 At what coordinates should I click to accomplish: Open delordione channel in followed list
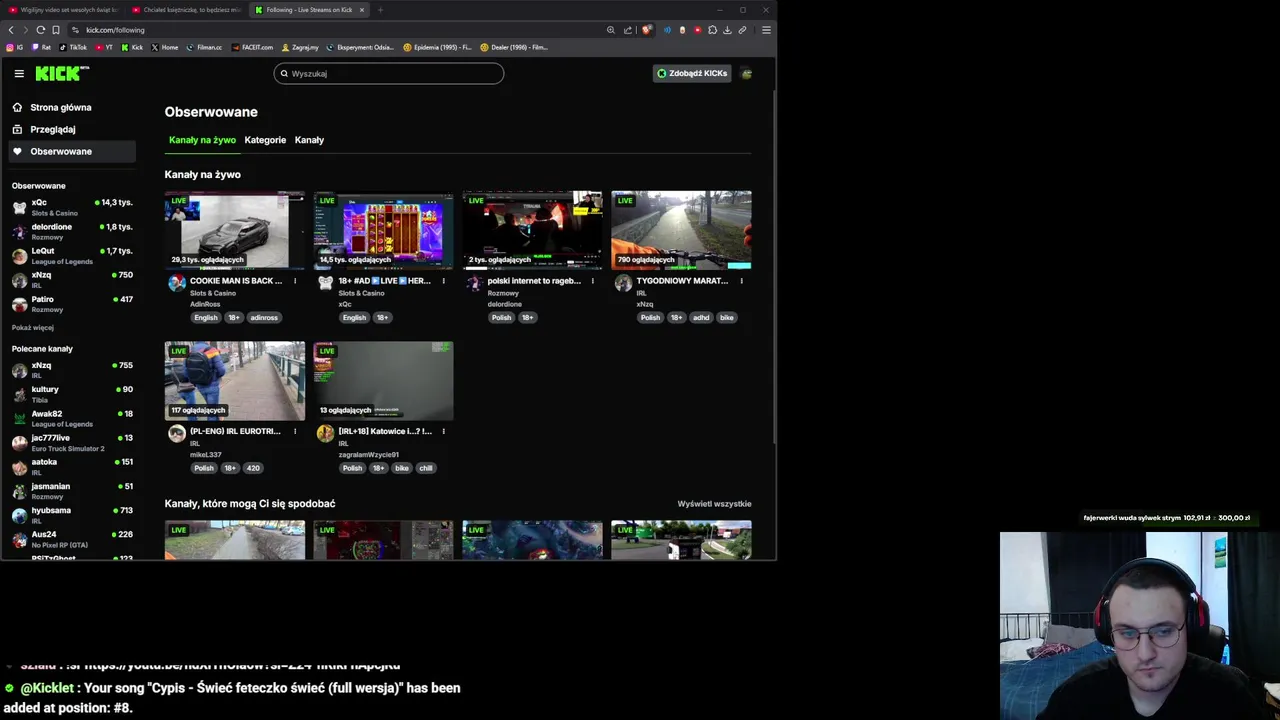point(72,231)
